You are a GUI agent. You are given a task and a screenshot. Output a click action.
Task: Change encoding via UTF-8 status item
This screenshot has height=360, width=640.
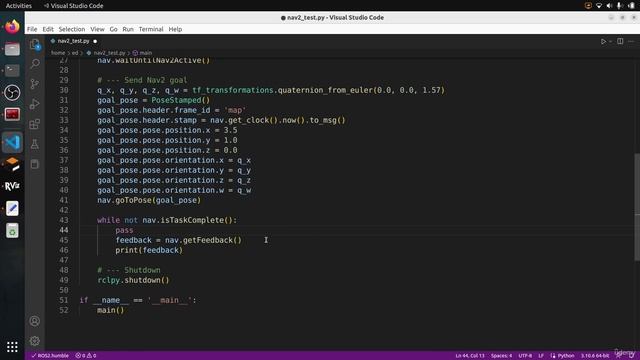(525, 356)
